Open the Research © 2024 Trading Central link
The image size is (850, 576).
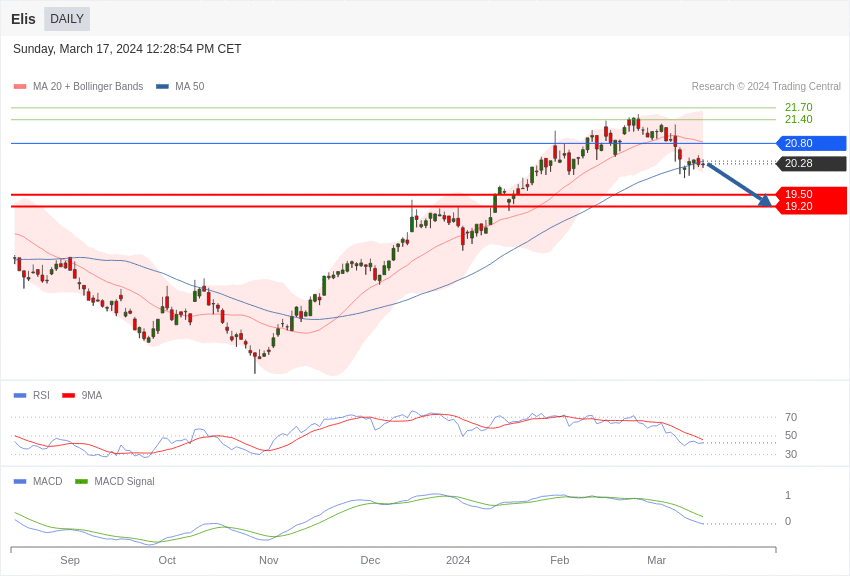tap(766, 87)
